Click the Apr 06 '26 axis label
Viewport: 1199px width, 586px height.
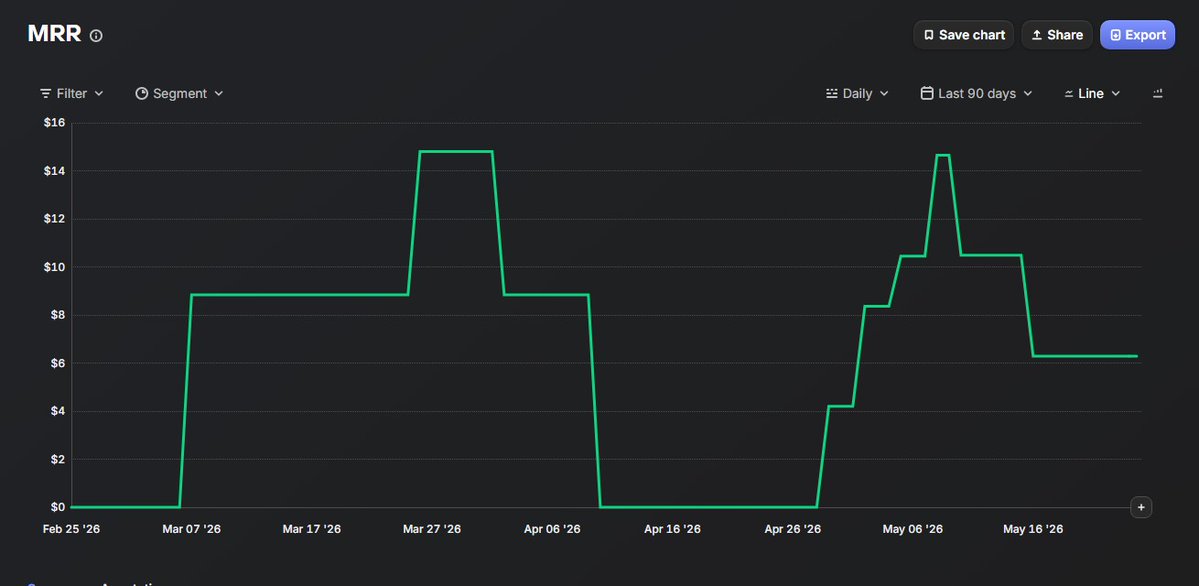tap(552, 529)
